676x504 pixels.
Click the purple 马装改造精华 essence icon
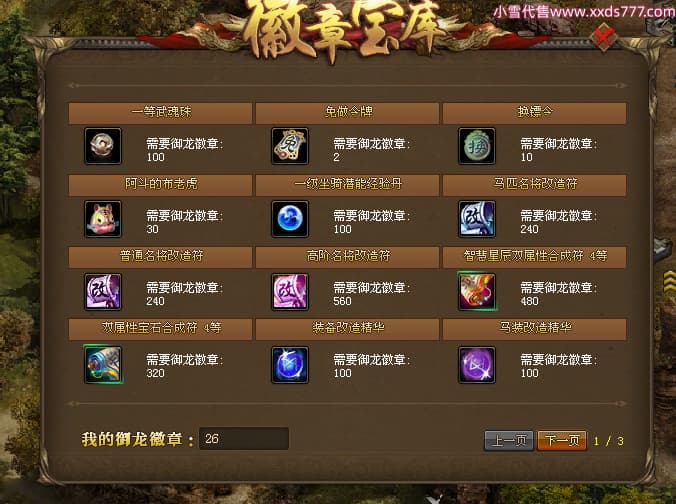(477, 365)
